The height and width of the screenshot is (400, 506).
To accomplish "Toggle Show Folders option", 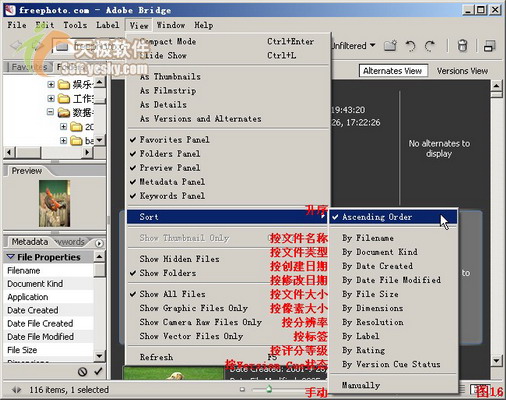I will tap(228, 273).
